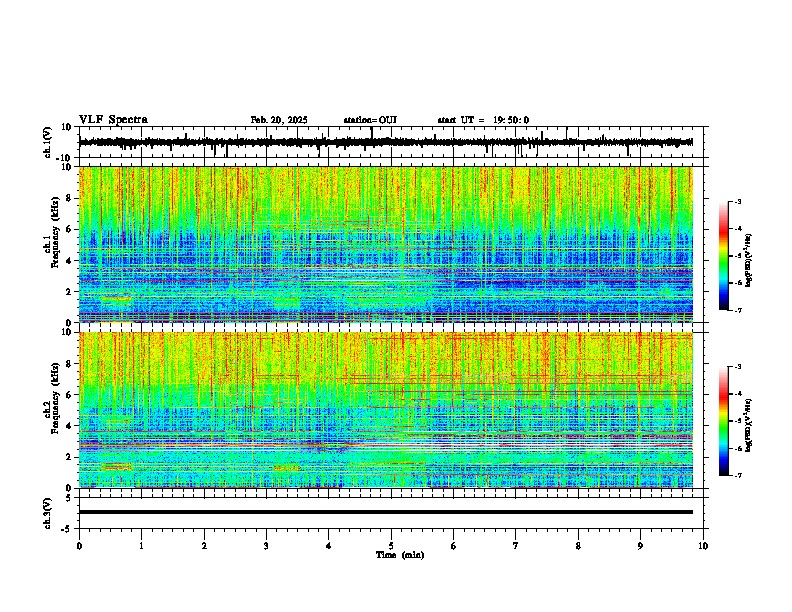Click the color bar beside the ch.1 spectrogram
The width and height of the screenshot is (792, 612).
724,256
